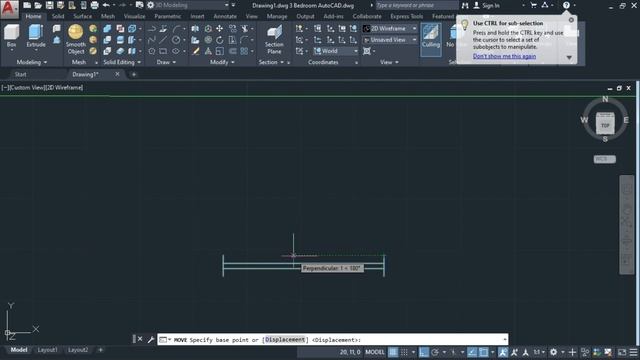
Task: Close the CTRL sub-selection tooltip
Action: (x=571, y=20)
